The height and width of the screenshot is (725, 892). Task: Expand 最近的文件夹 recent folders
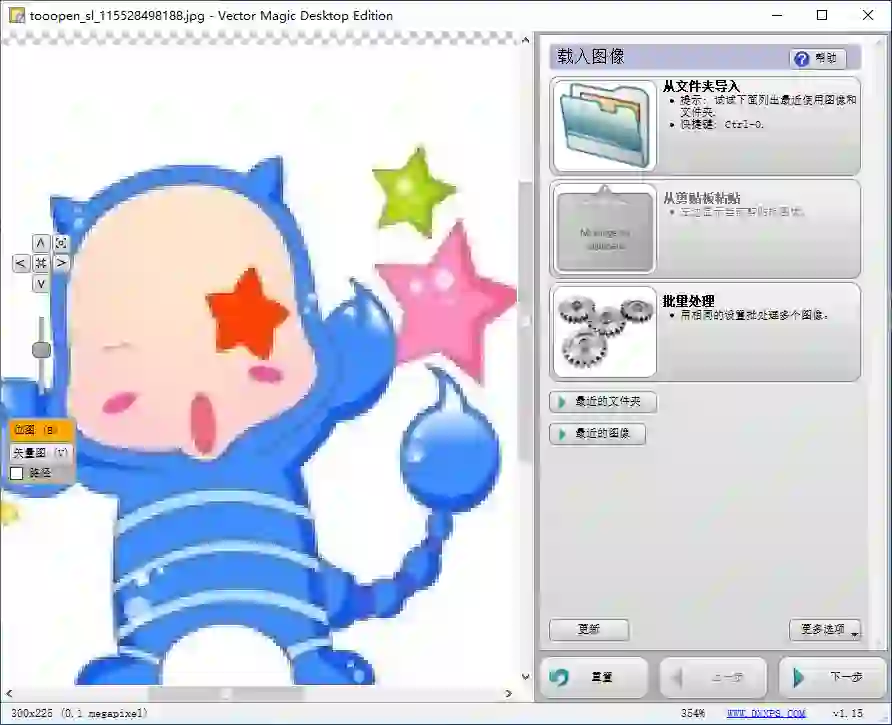coord(603,402)
